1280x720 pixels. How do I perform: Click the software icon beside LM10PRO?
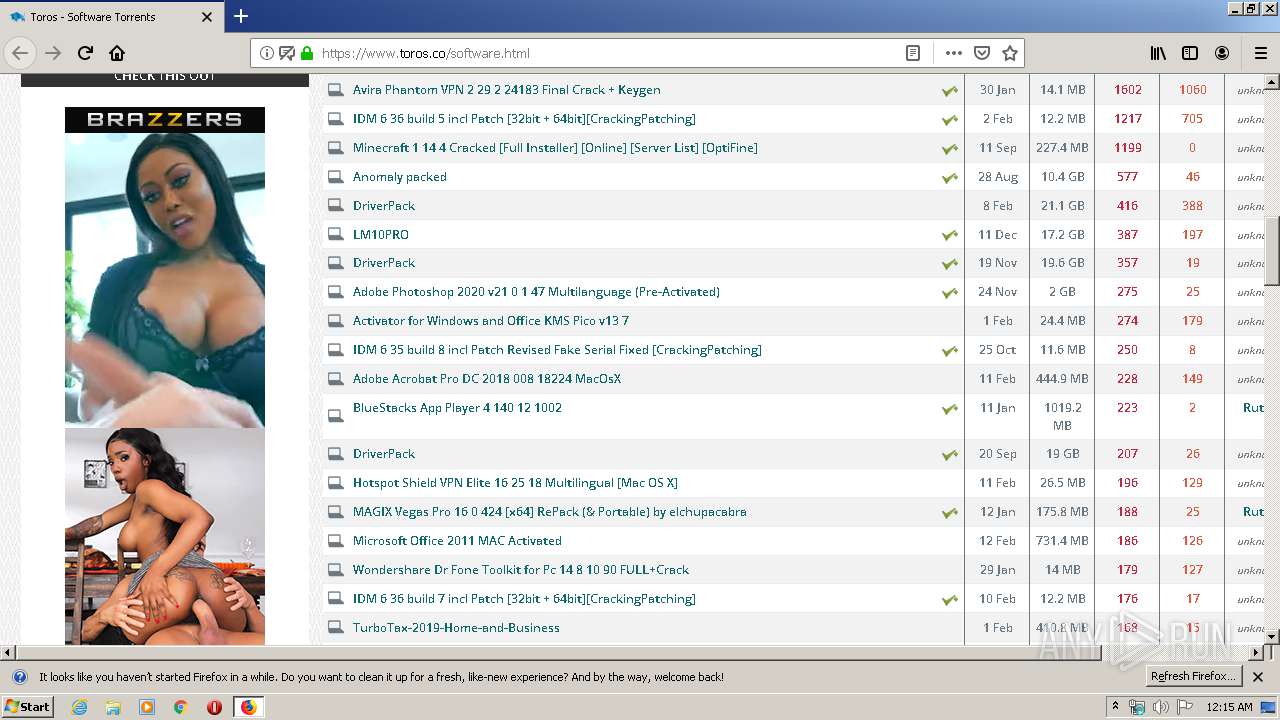(335, 235)
